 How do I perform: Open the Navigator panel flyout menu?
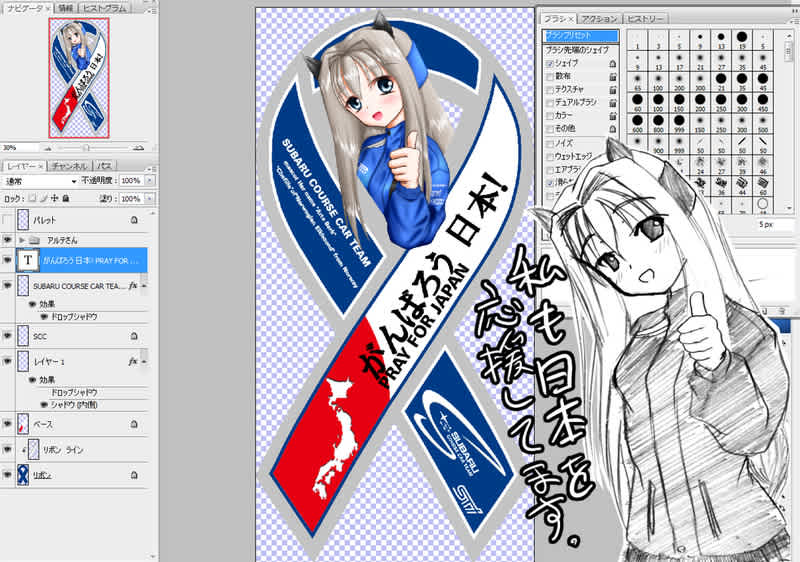153,10
